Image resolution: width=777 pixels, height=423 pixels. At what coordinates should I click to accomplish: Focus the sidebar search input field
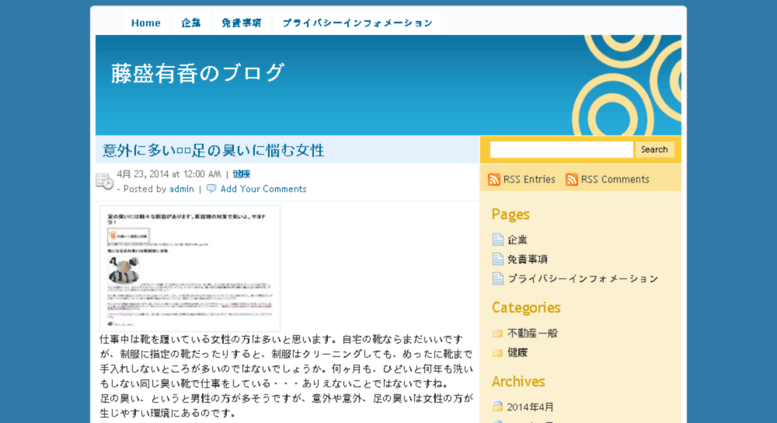(561, 150)
